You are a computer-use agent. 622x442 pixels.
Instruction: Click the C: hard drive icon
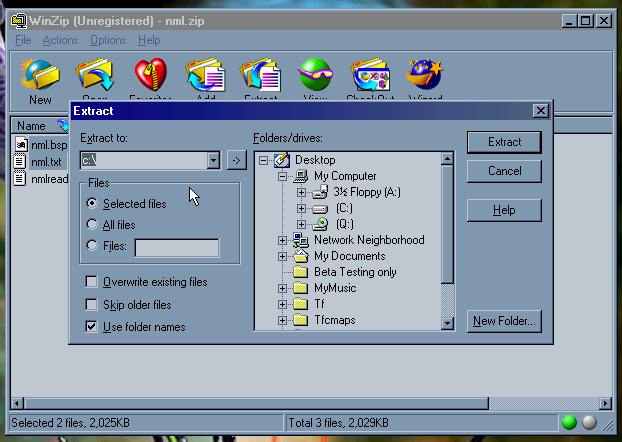click(320, 208)
